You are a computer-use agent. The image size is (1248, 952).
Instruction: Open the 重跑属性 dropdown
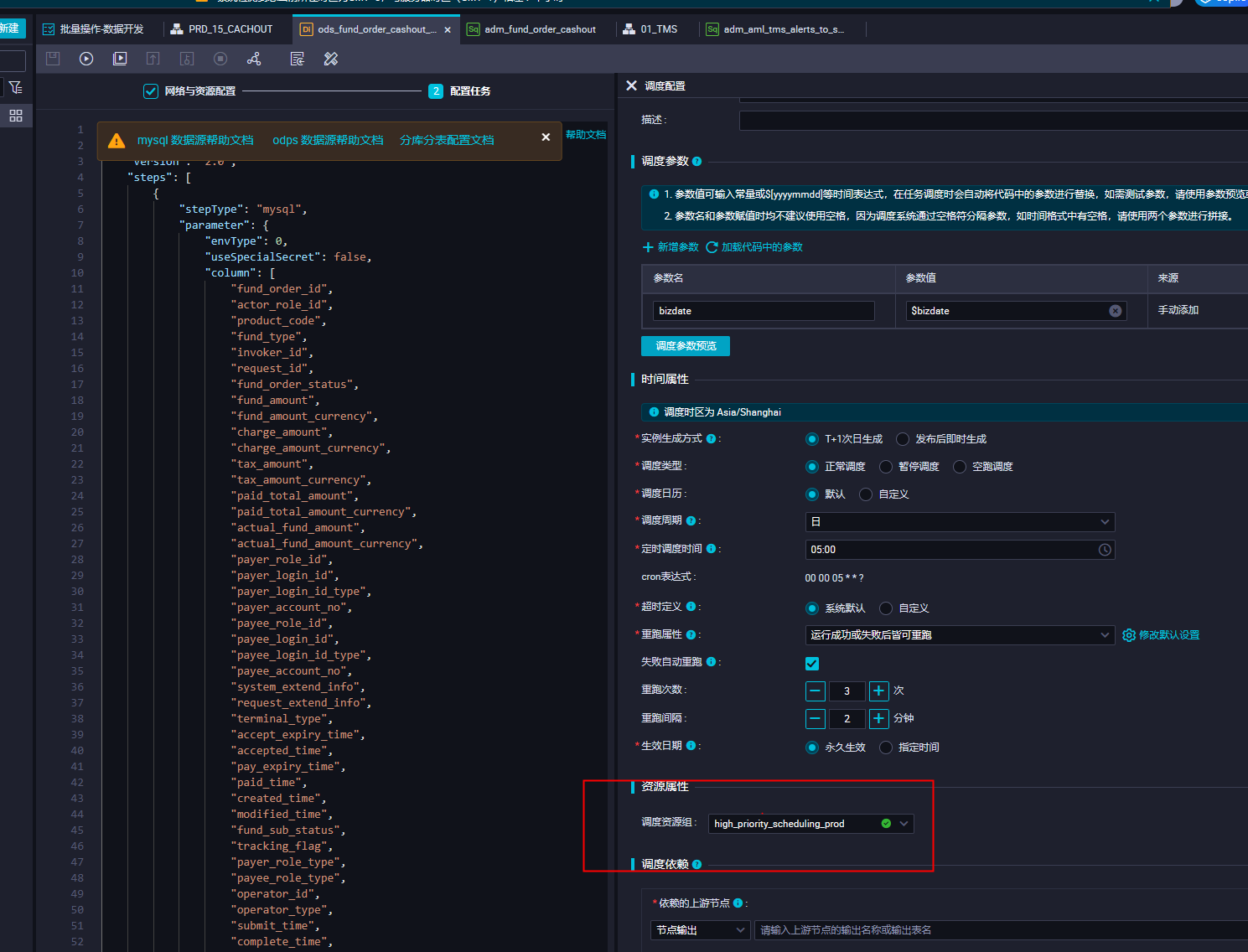point(960,635)
